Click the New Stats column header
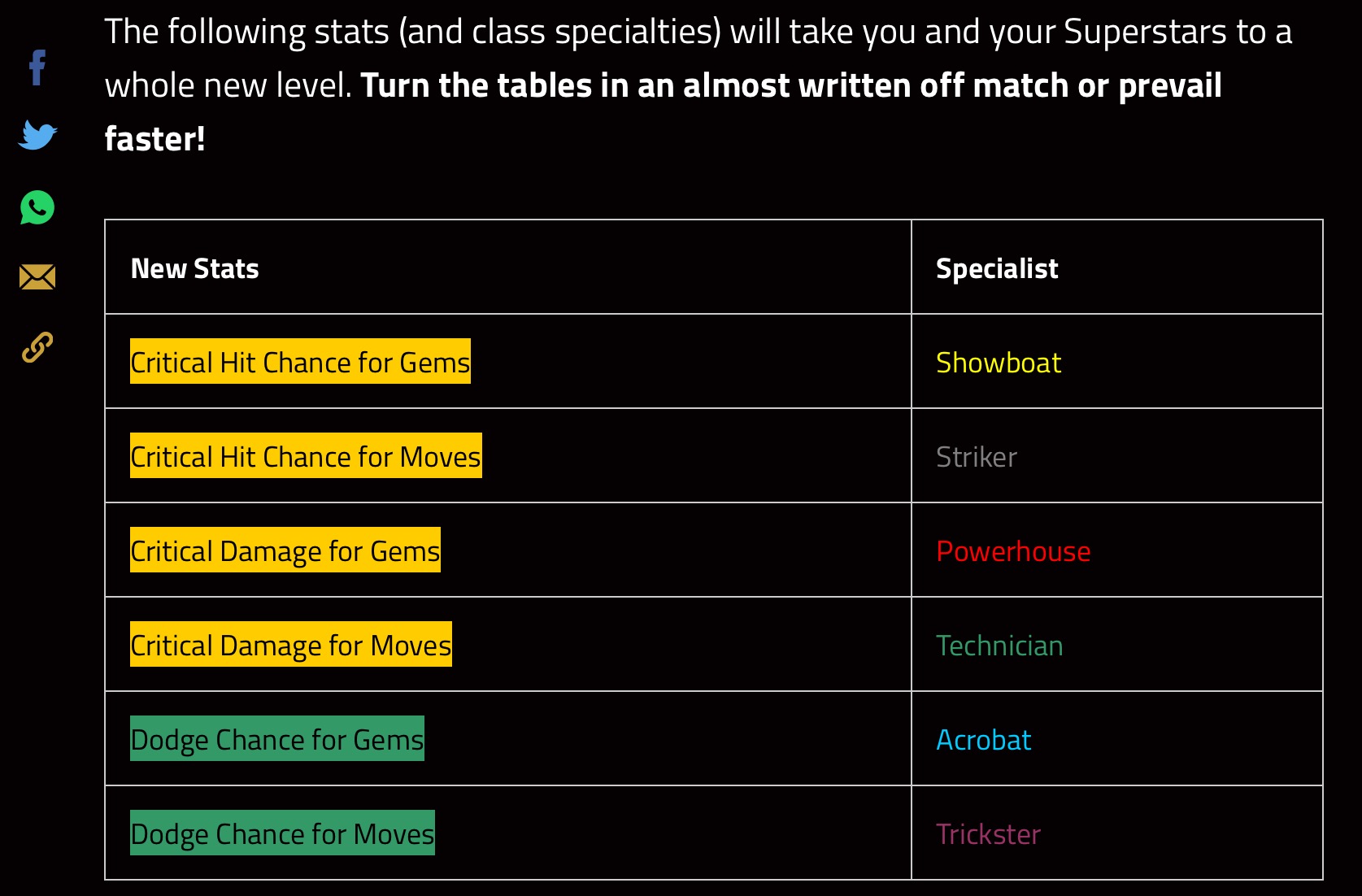Screen dimensions: 1362x896 (195, 268)
